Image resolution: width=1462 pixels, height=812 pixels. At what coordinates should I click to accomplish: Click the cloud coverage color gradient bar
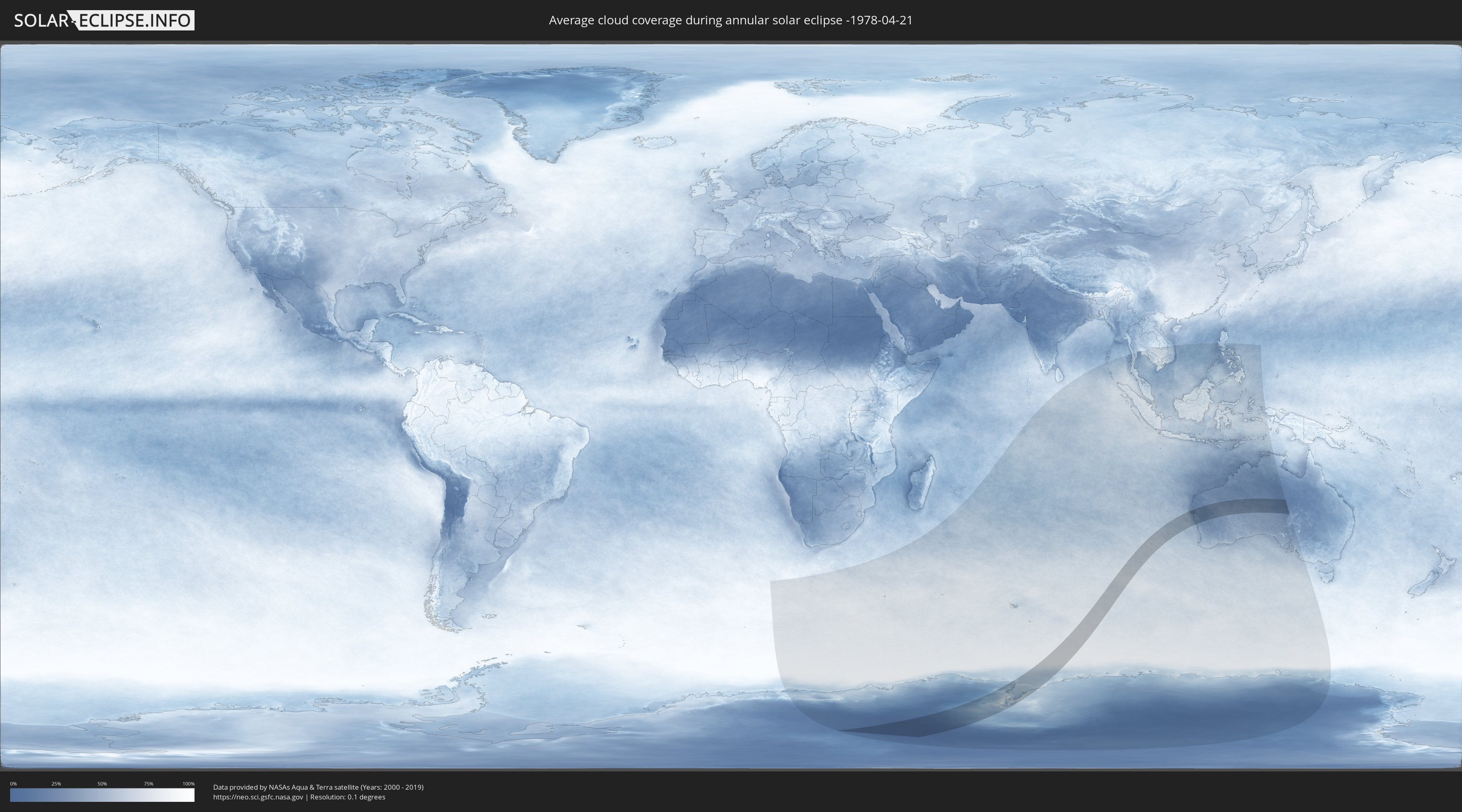102,795
